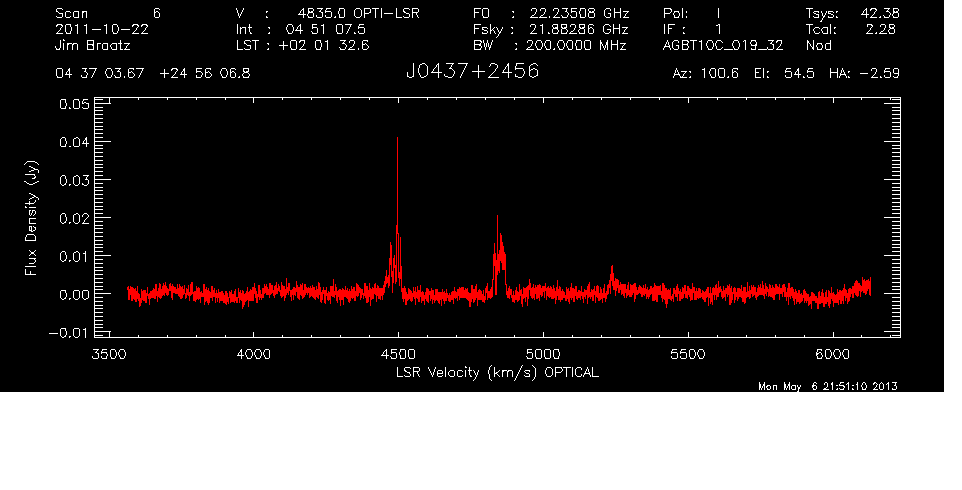Click the x-axis tick label 4500
The width and height of the screenshot is (962, 490).
[398, 354]
